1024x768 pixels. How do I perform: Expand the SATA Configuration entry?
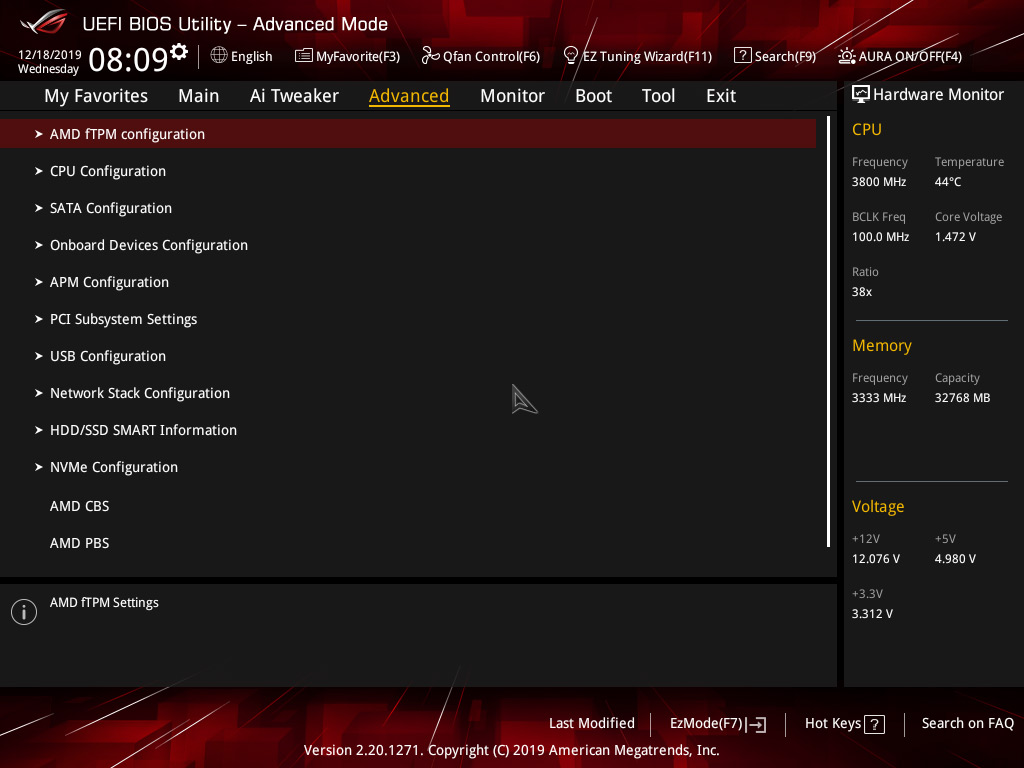tap(110, 208)
